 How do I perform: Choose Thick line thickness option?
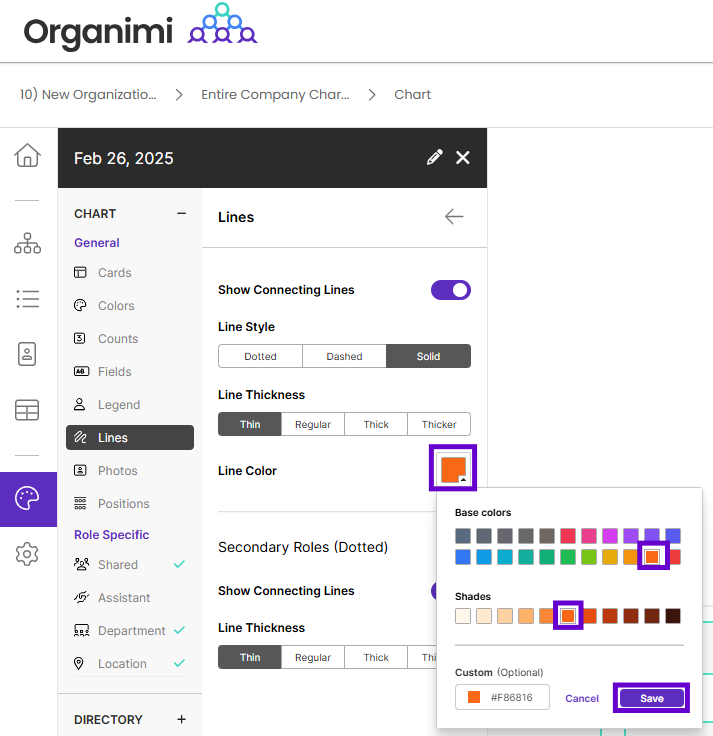pyautogui.click(x=376, y=424)
